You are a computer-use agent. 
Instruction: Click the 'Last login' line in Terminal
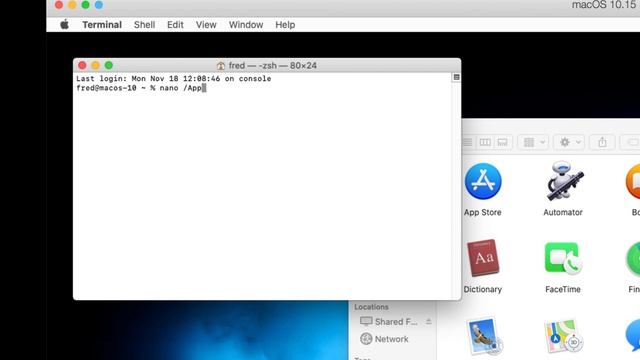coord(173,79)
